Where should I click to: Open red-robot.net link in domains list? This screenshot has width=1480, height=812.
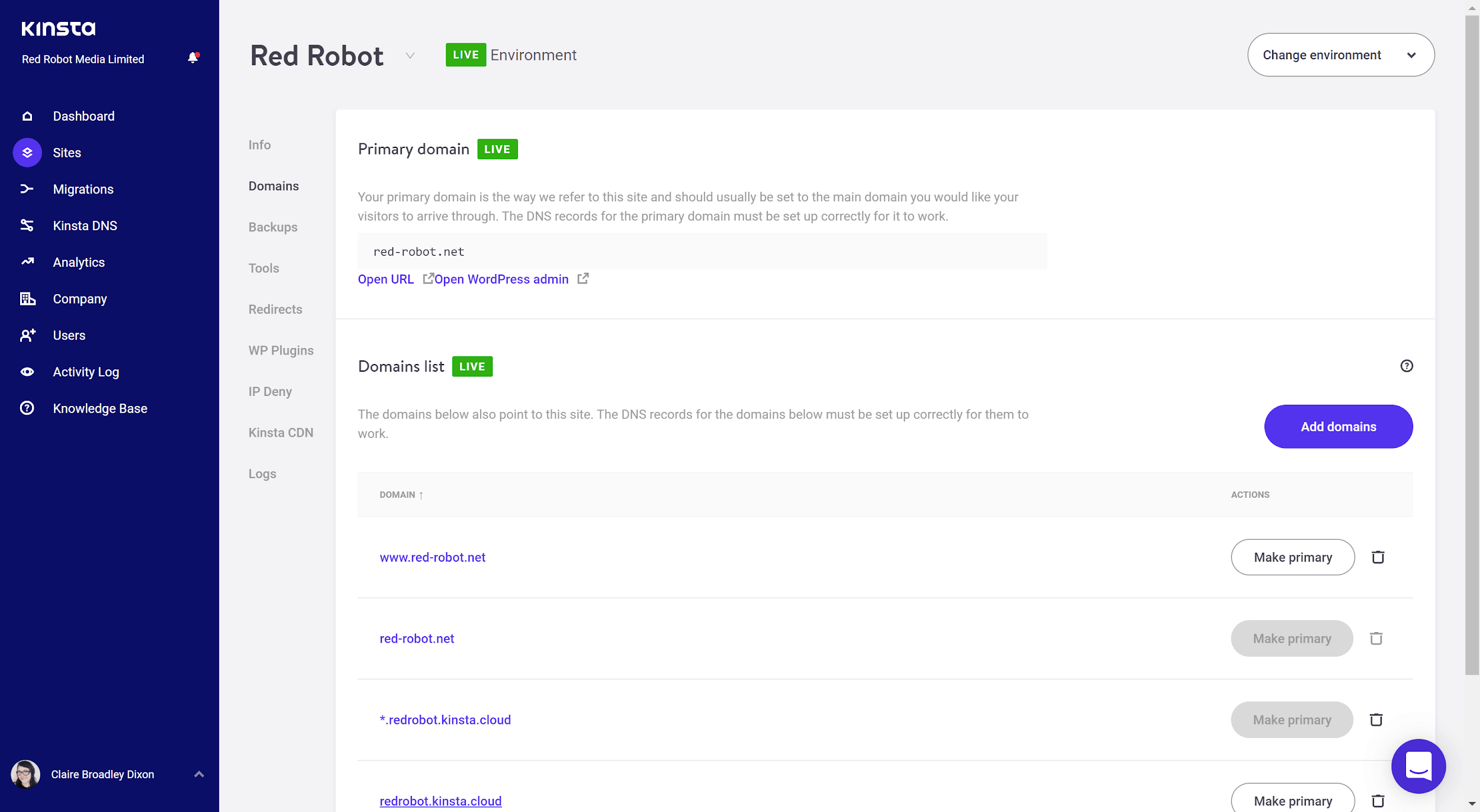(x=417, y=639)
